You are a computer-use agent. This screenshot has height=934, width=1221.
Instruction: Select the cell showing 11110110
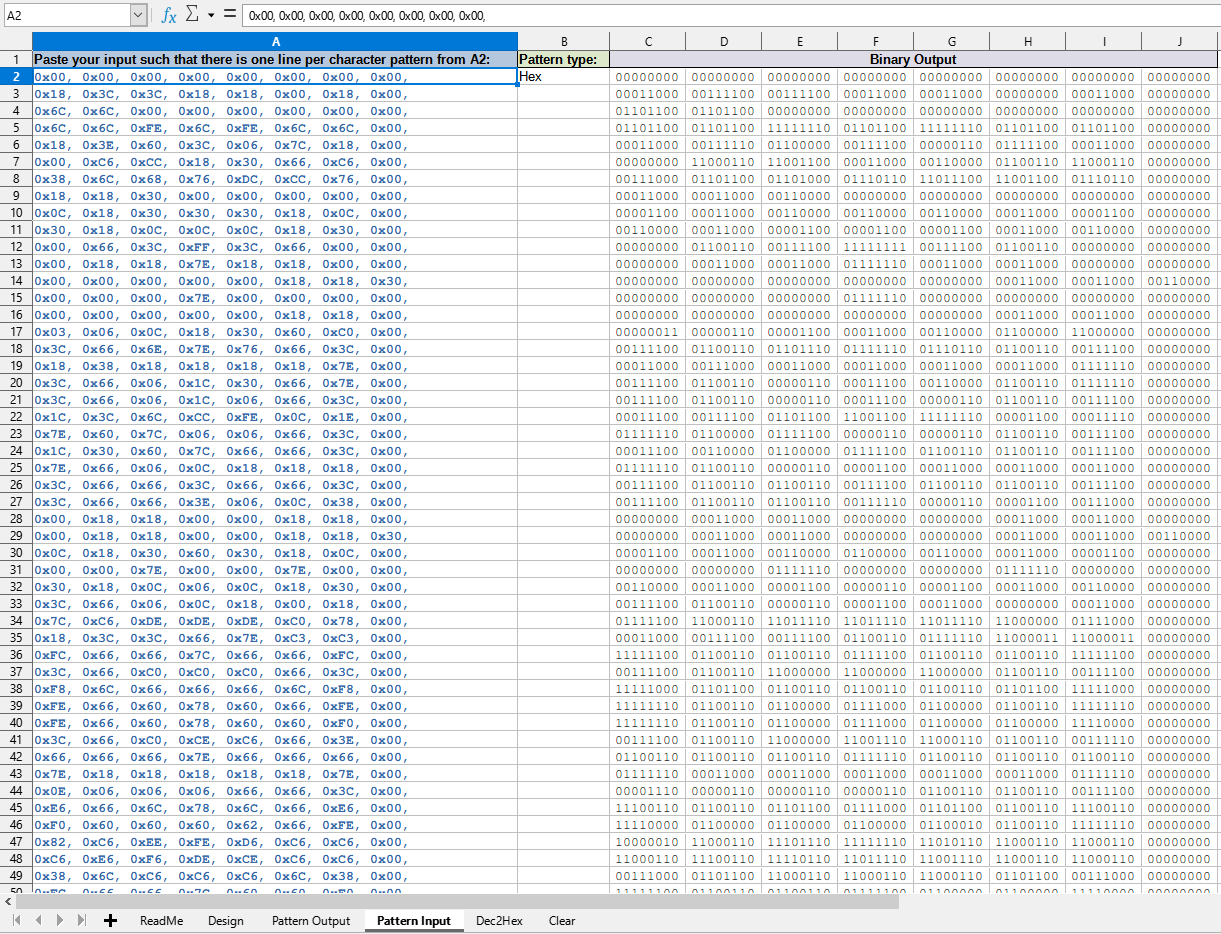[x=800, y=858]
